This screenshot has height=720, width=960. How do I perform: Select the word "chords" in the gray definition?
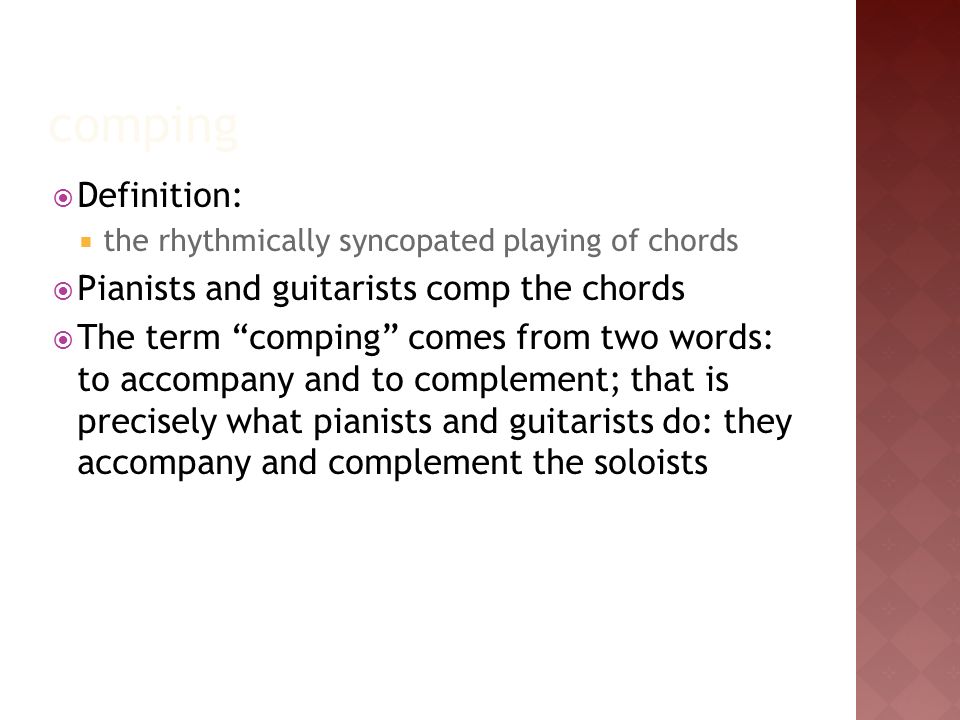693,240
